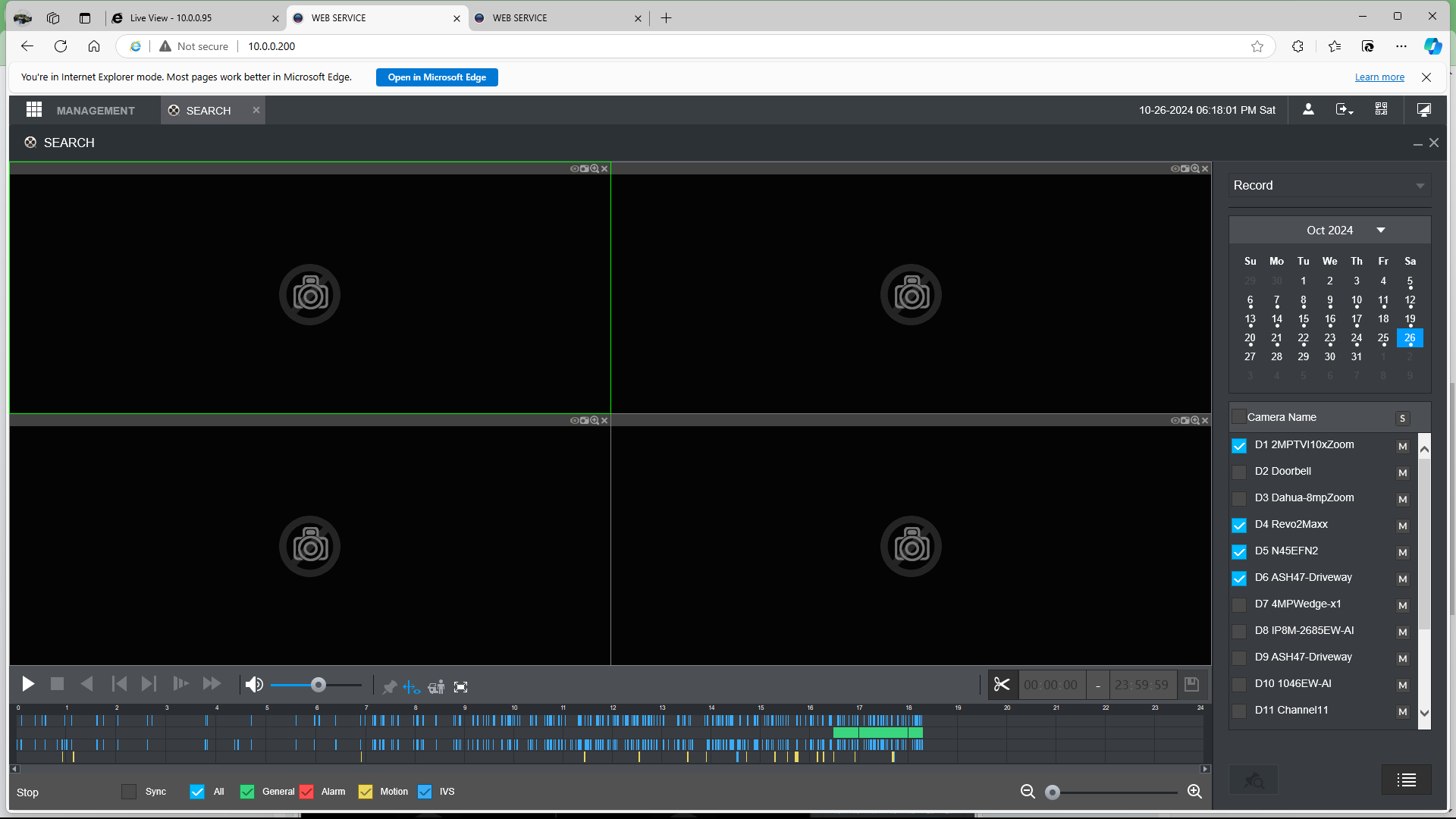
Task: Click the QR code icon in header
Action: (1381, 110)
